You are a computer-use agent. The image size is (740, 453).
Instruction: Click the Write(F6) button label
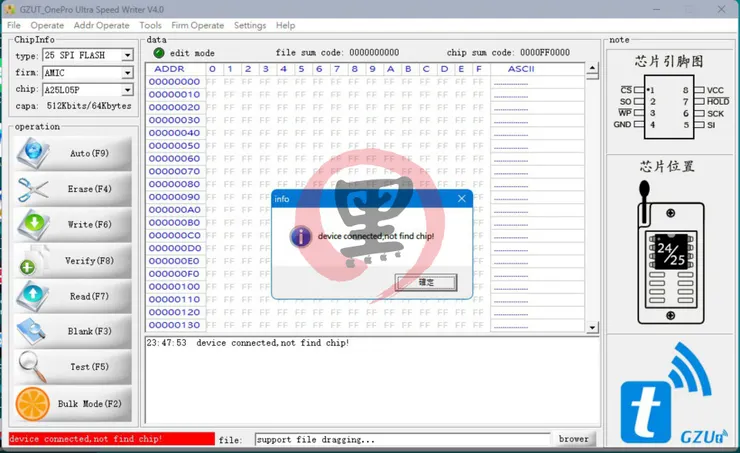pos(90,224)
